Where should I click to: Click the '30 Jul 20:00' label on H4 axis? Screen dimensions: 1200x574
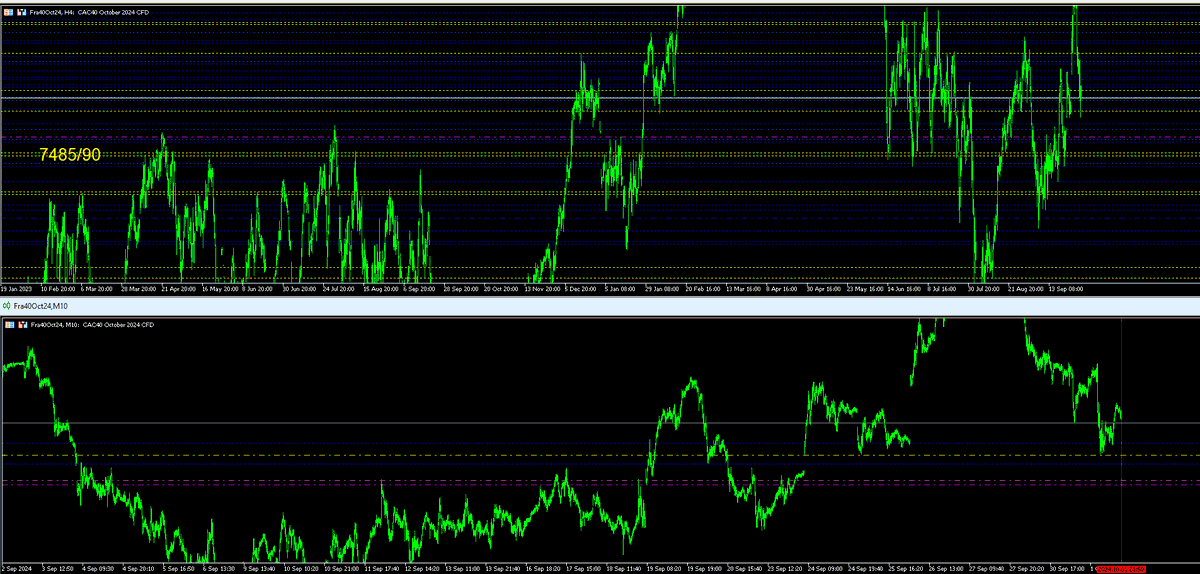(x=984, y=289)
